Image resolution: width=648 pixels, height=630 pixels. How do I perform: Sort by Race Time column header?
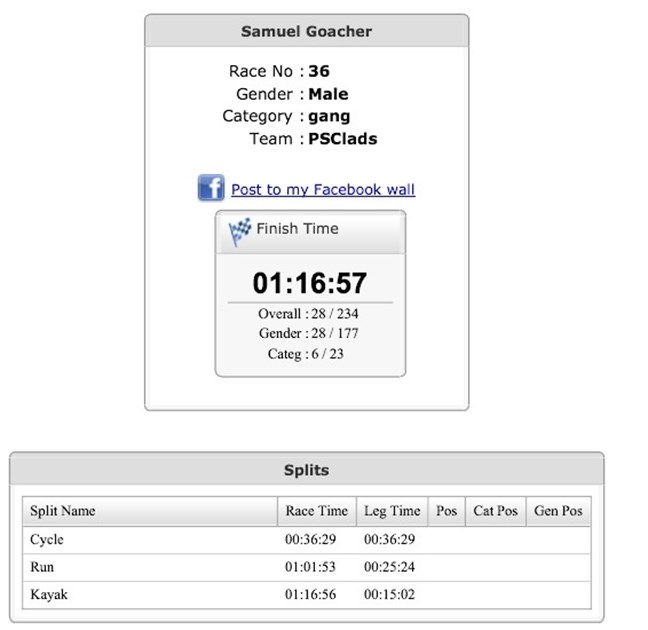pos(316,511)
